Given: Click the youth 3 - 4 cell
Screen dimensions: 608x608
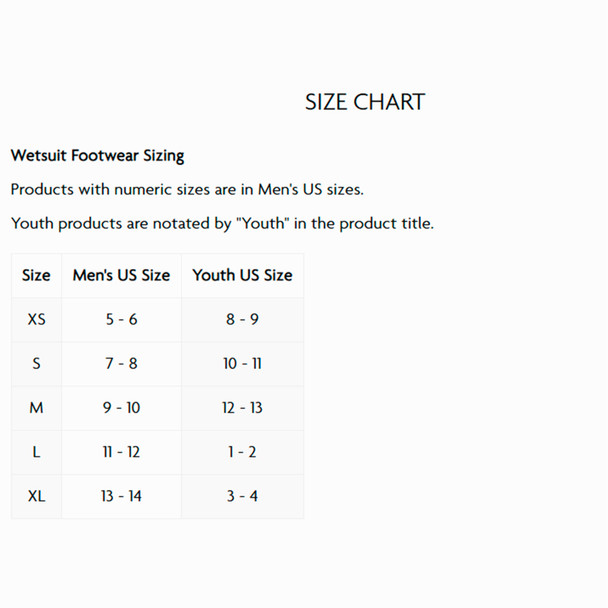Looking at the screenshot, I should tap(242, 496).
